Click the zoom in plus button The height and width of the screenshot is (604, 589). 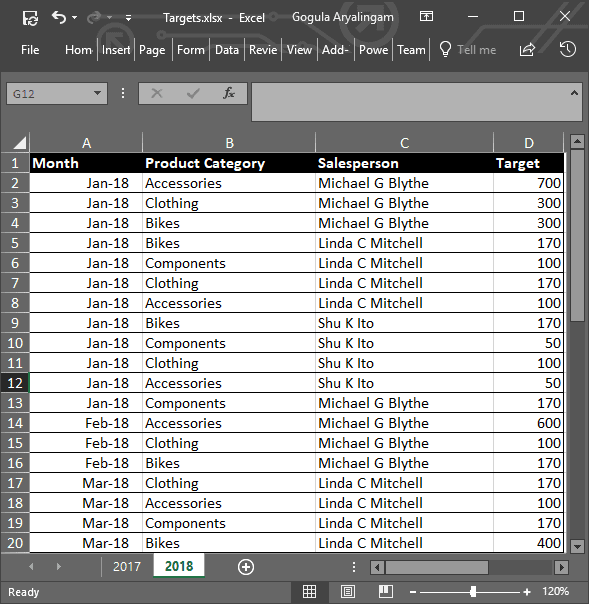pos(527,592)
